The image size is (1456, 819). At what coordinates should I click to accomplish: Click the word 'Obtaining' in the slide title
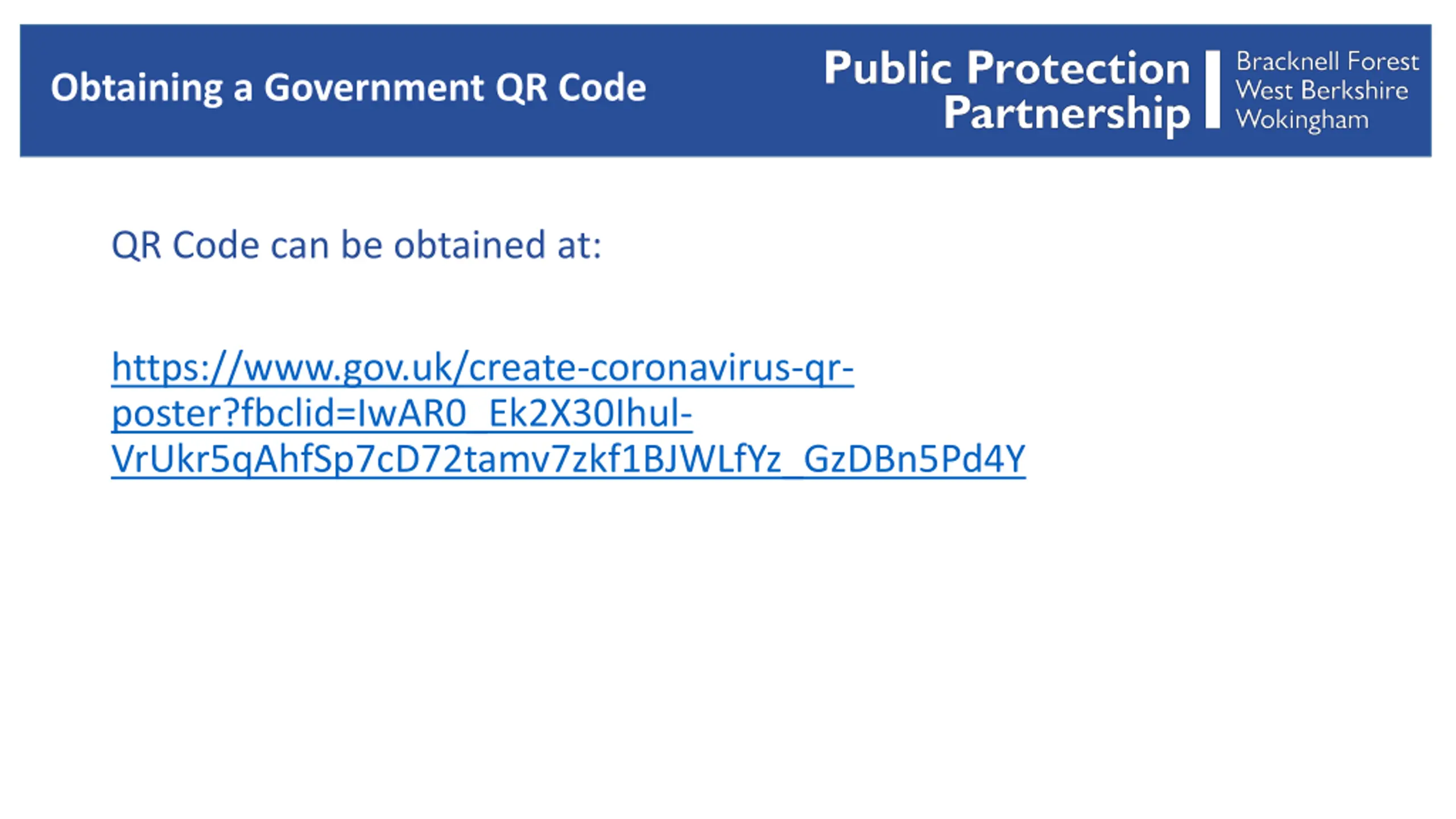pos(136,88)
